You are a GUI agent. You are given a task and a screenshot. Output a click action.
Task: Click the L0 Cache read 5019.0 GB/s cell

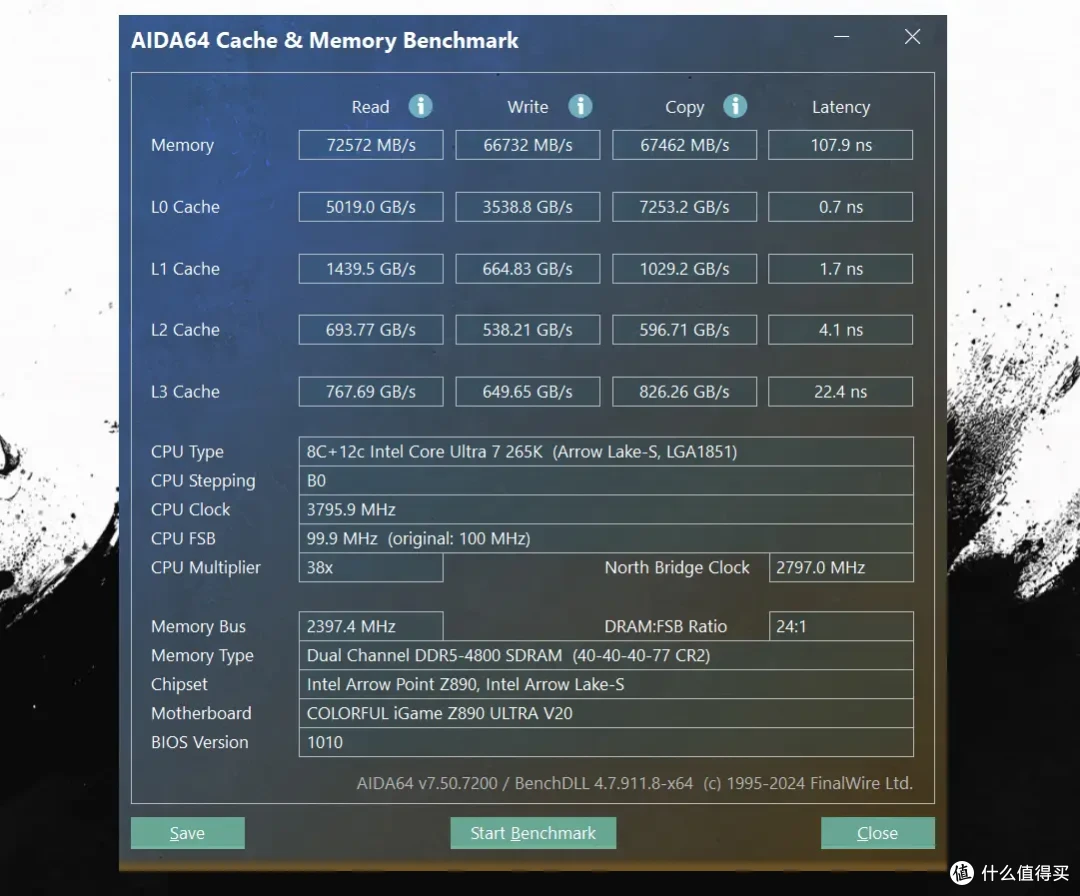[371, 207]
